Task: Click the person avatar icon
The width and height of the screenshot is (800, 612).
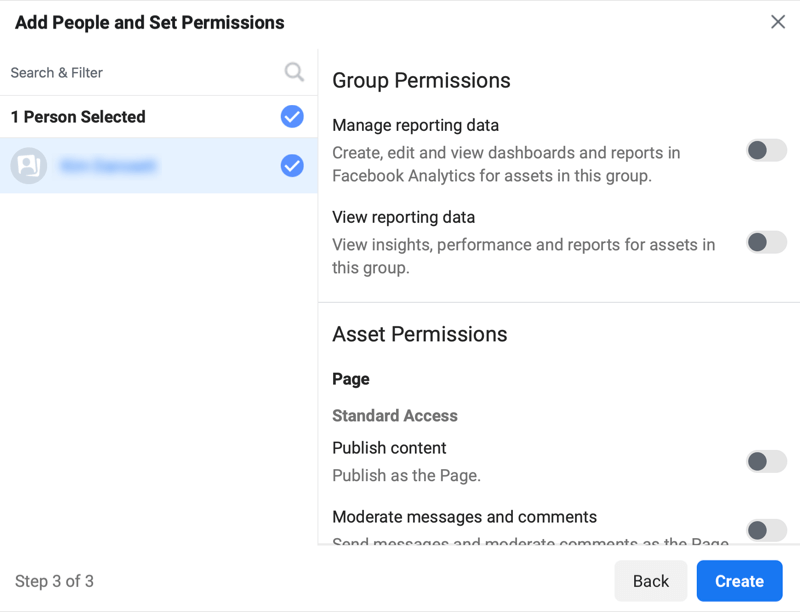Action: [x=29, y=166]
